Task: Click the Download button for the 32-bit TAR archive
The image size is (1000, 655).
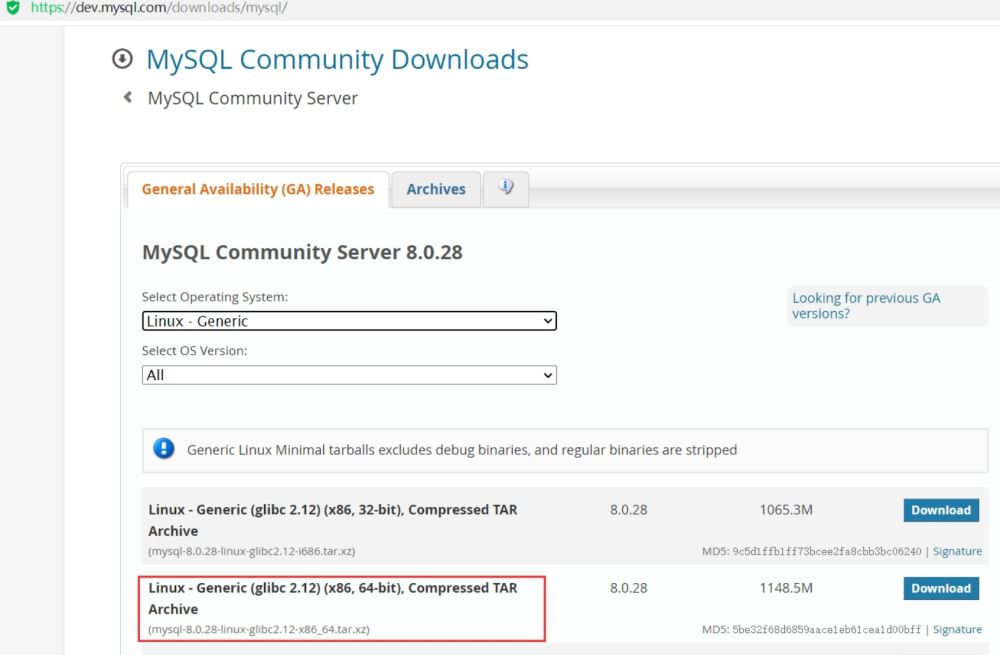Action: click(940, 510)
